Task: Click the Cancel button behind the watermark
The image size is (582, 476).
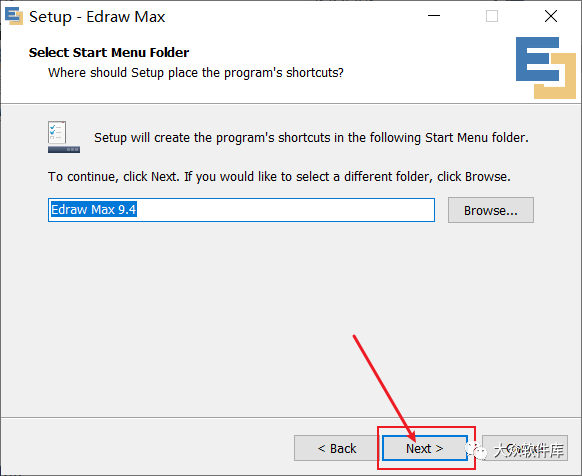Action: pyautogui.click(x=525, y=448)
